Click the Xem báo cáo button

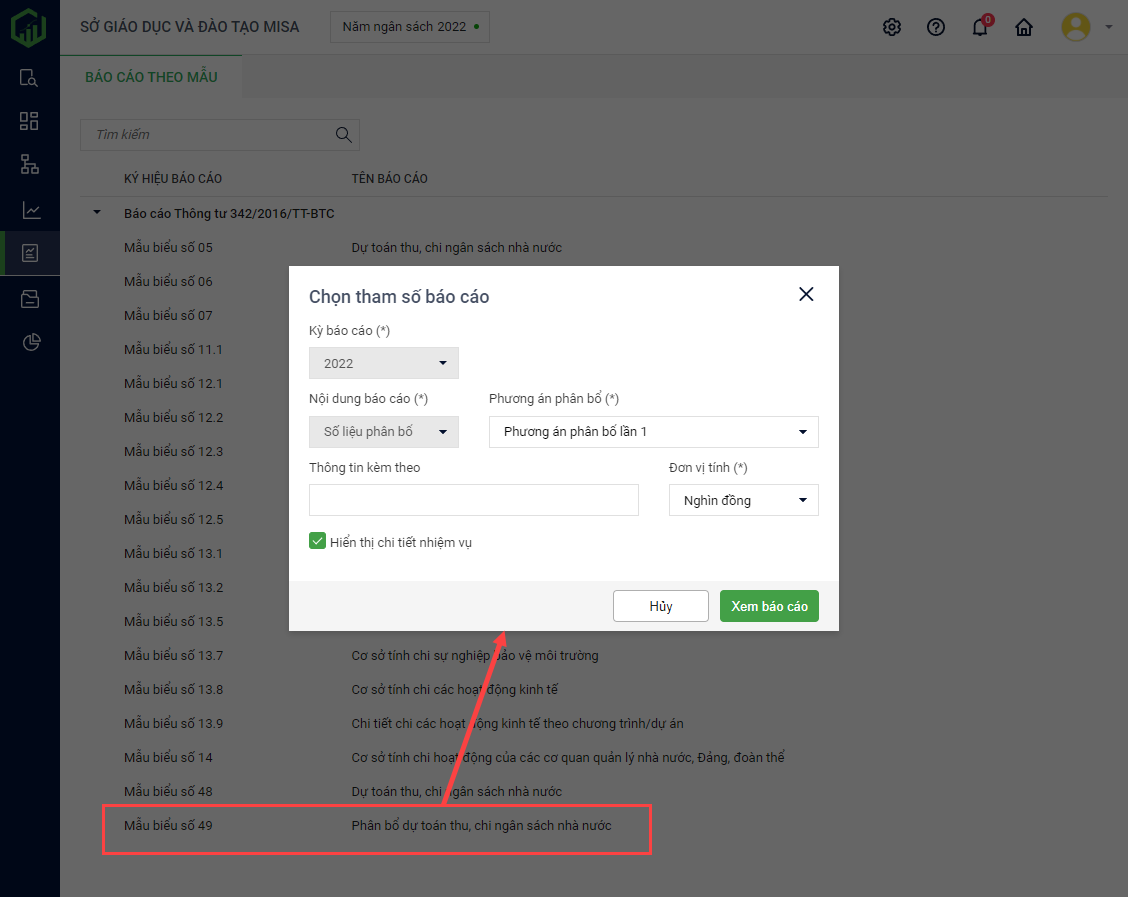[x=769, y=606]
